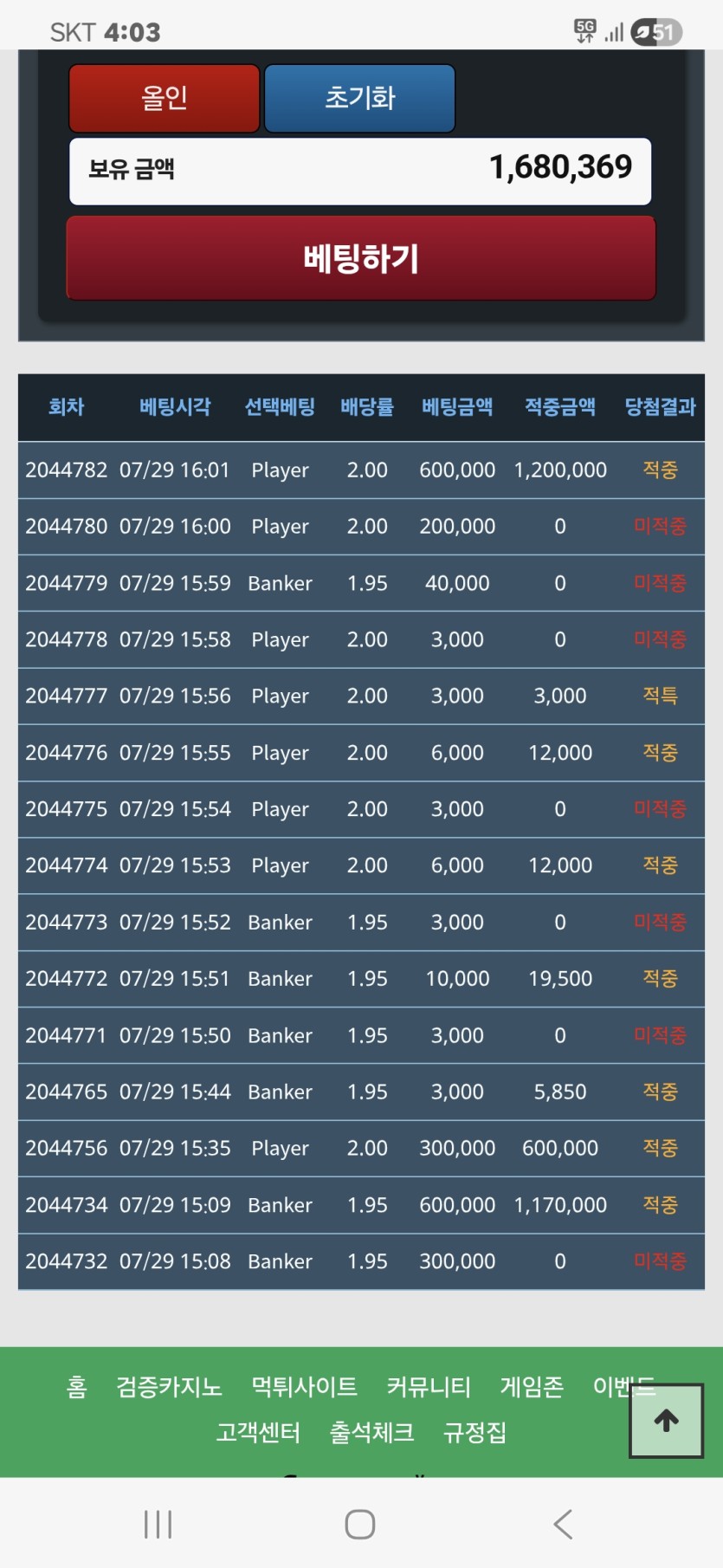Open the 규정집 footer link
The image size is (723, 1568).
474,1432
